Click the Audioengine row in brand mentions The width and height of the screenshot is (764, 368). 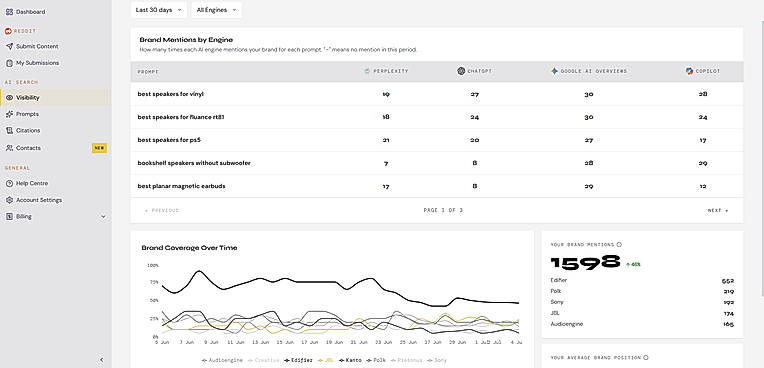[x=642, y=324]
